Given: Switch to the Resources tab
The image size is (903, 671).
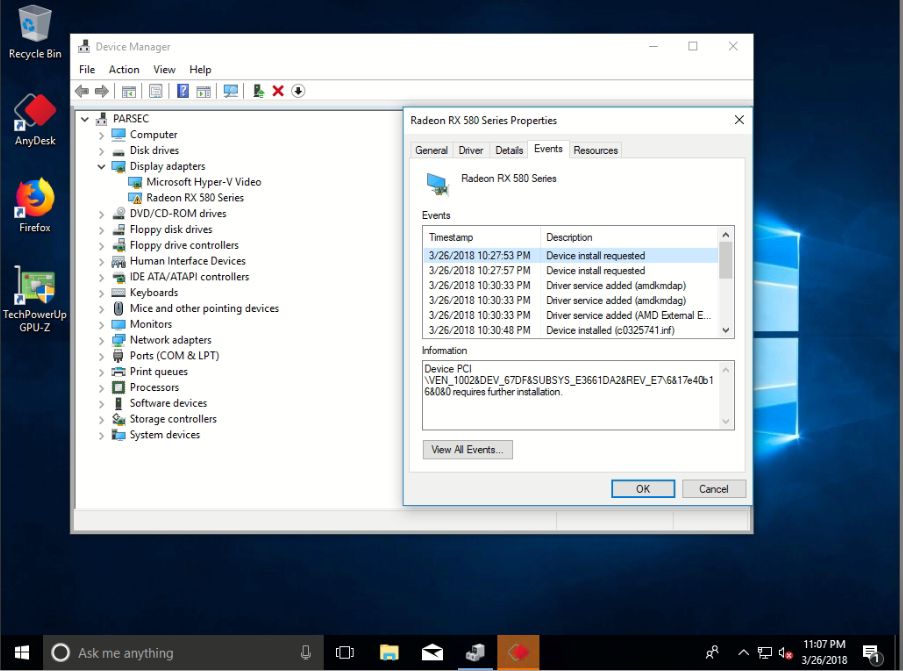Looking at the screenshot, I should pyautogui.click(x=595, y=150).
